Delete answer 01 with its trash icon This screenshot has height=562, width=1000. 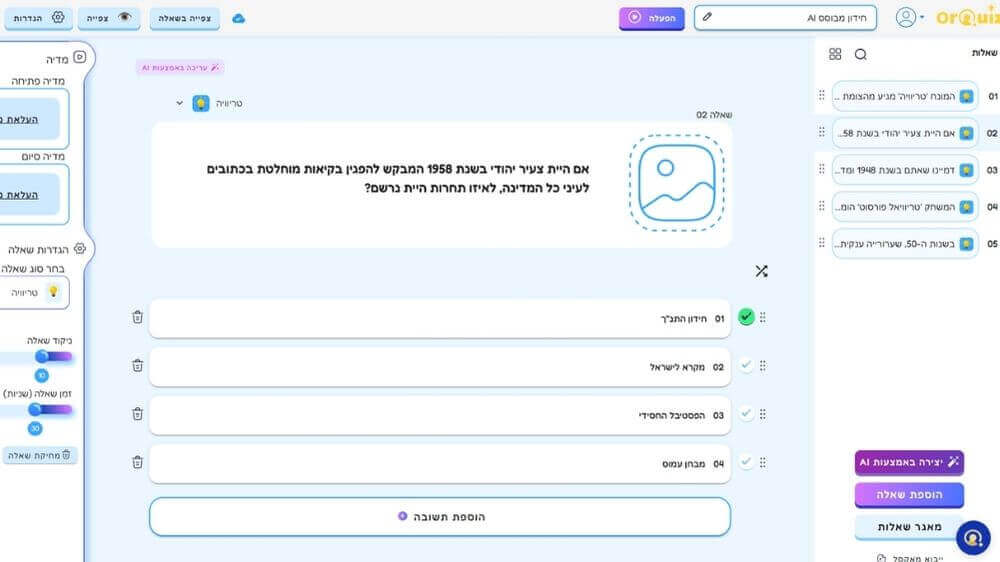click(x=138, y=317)
